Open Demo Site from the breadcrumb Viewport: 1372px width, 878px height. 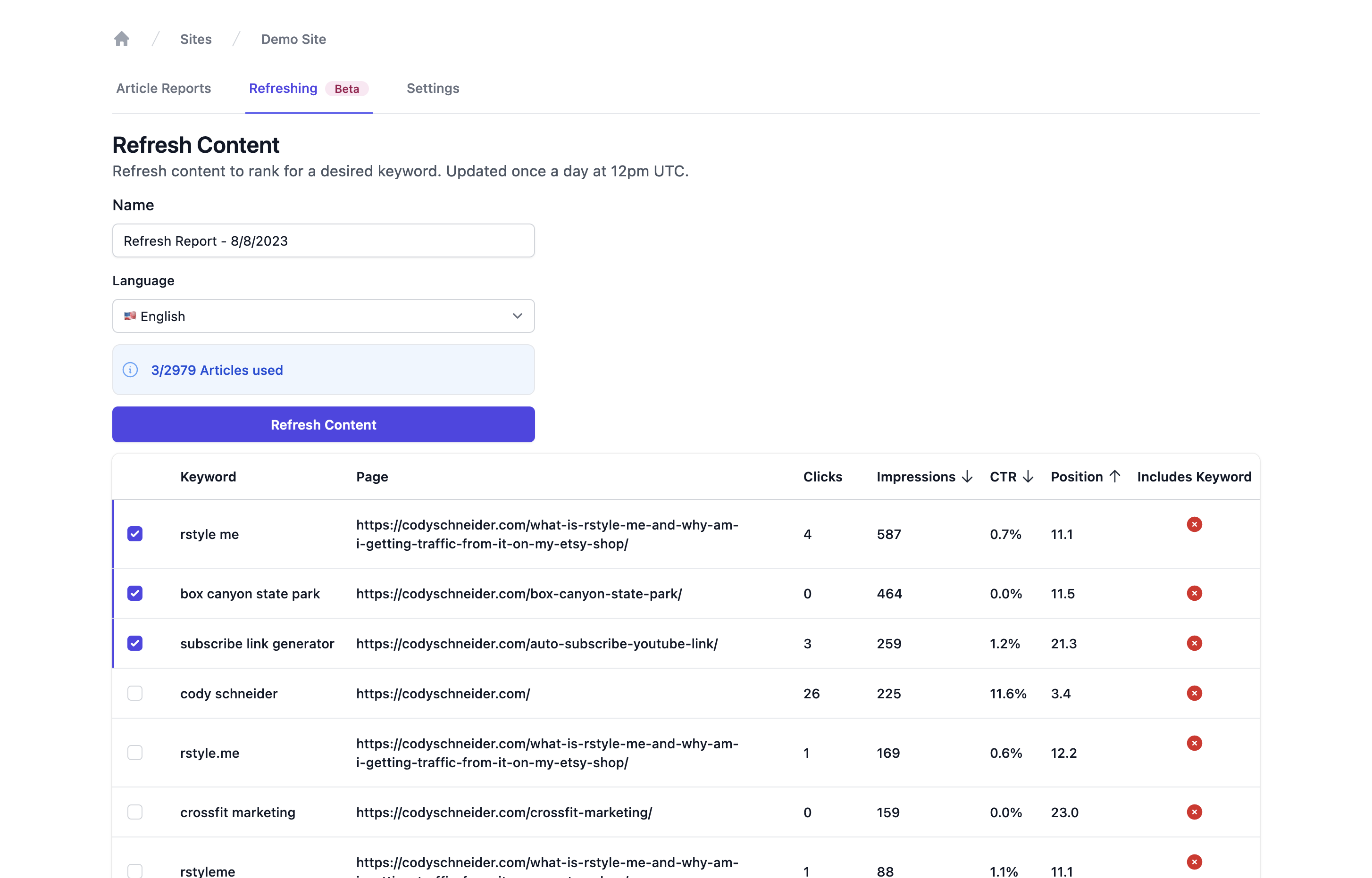(x=293, y=39)
